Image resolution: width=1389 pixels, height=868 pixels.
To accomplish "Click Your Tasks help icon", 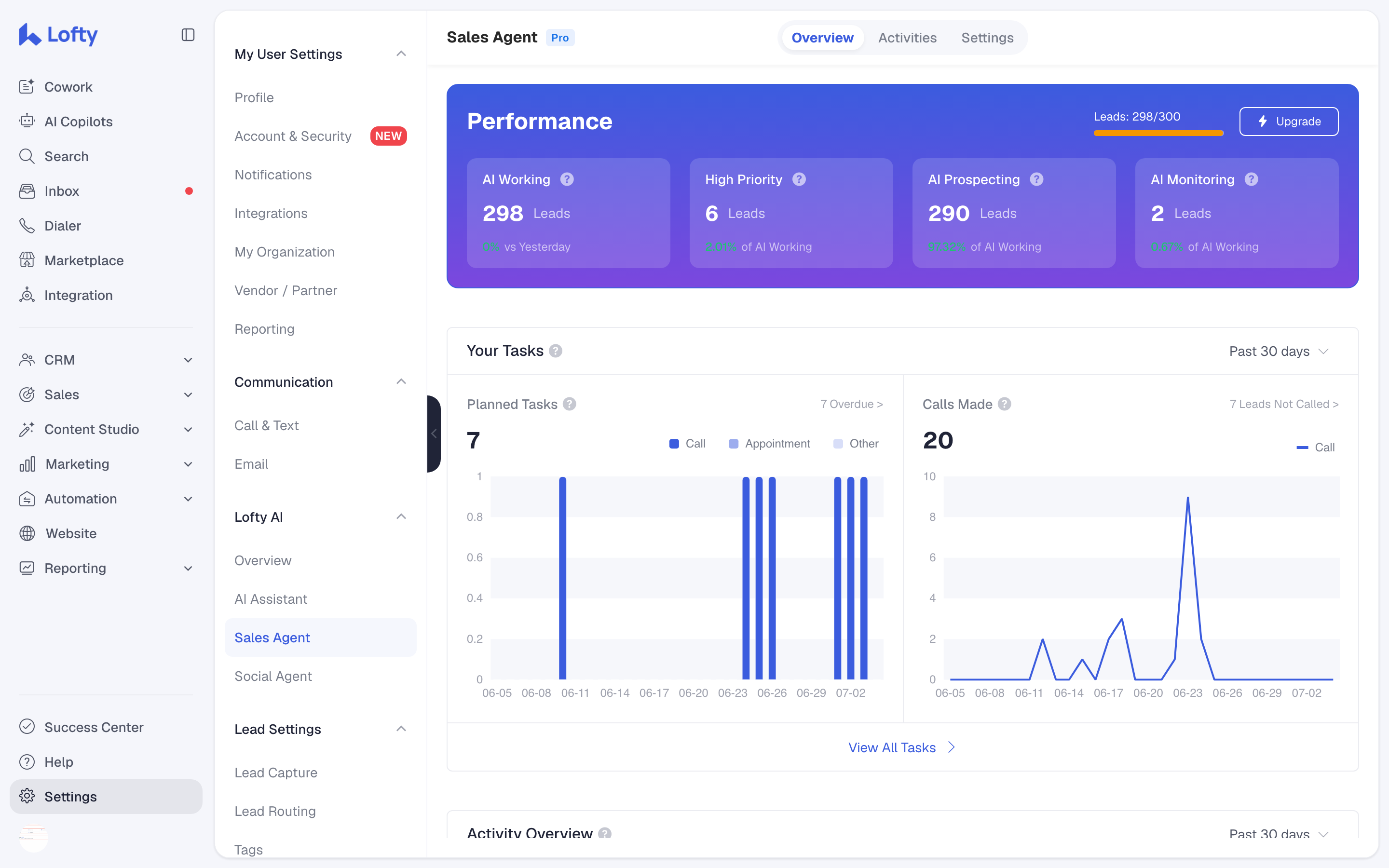I will click(x=556, y=351).
